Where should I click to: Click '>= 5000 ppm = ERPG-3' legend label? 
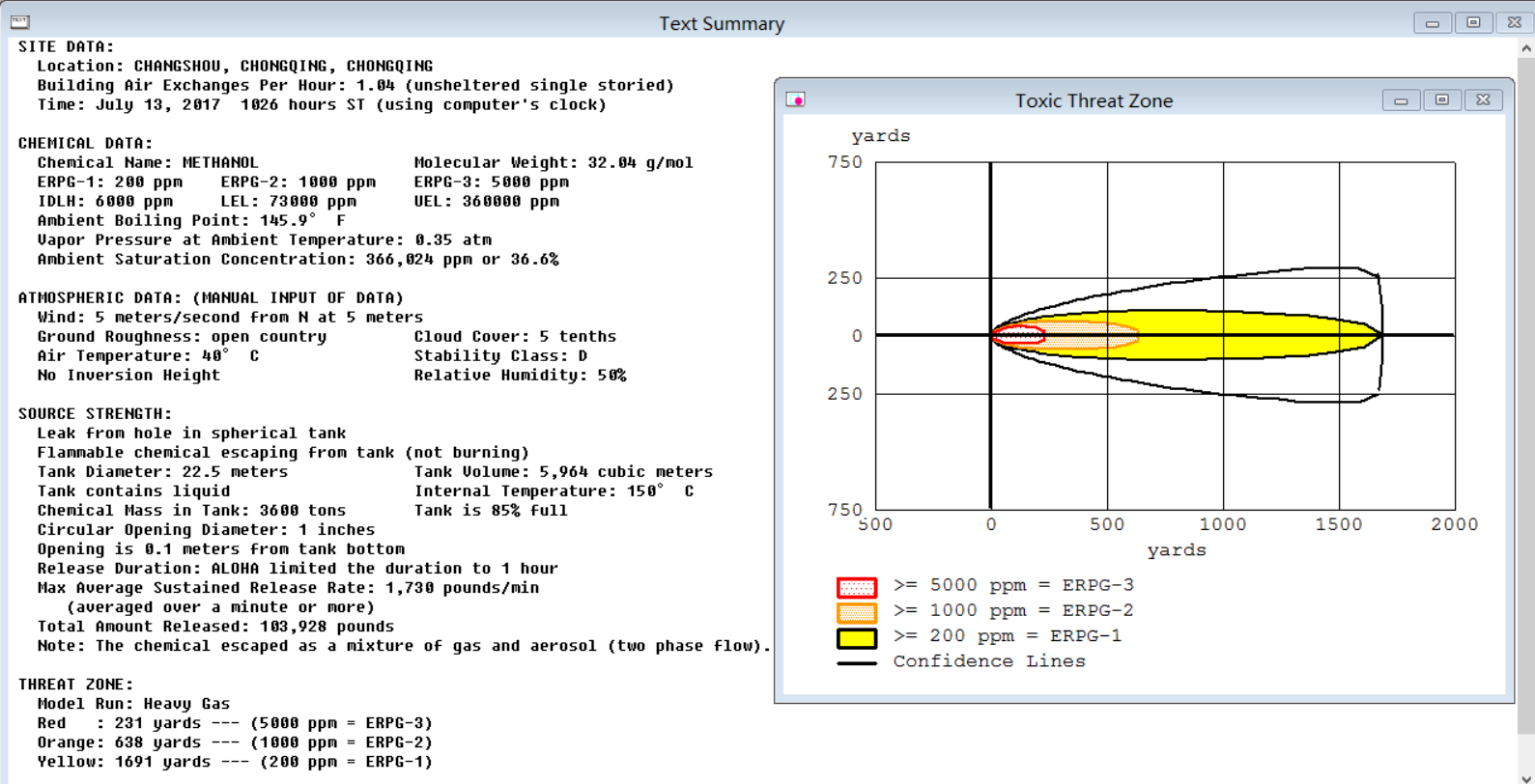point(1013,585)
